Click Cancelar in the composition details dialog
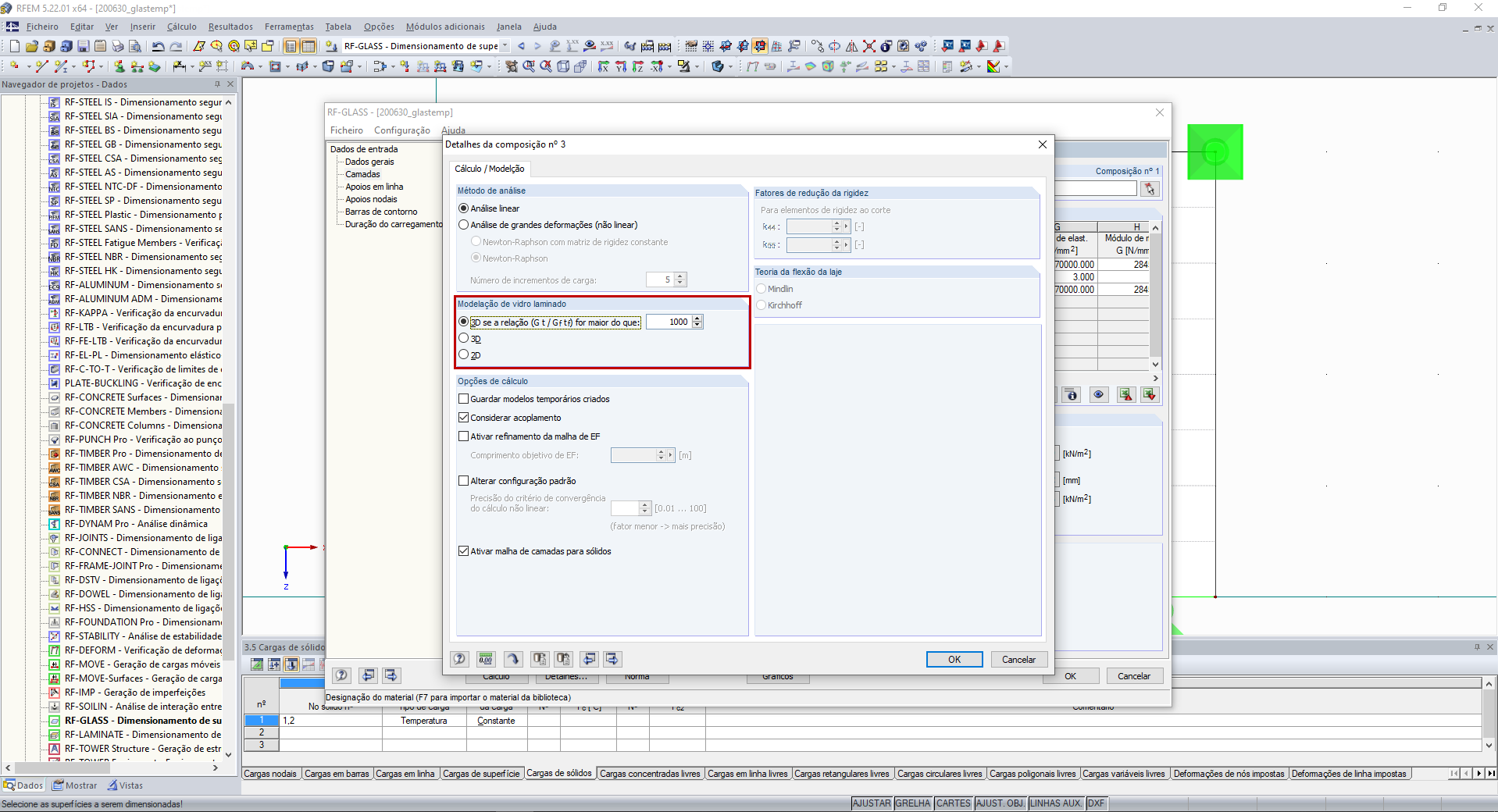1498x812 pixels. pos(1018,659)
